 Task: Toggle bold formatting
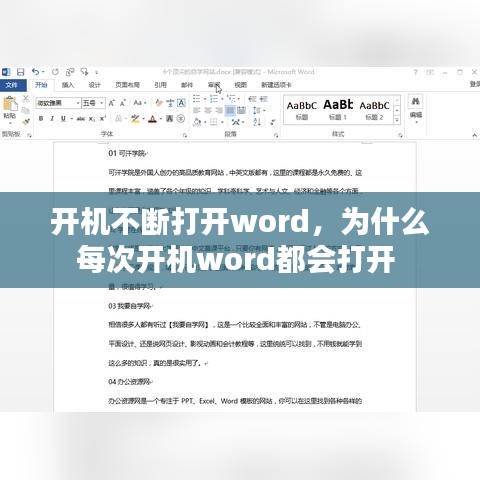(41, 119)
